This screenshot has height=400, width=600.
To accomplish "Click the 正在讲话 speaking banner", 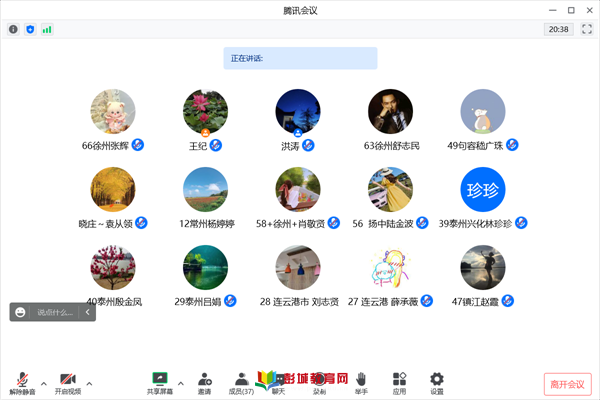I will pyautogui.click(x=300, y=58).
